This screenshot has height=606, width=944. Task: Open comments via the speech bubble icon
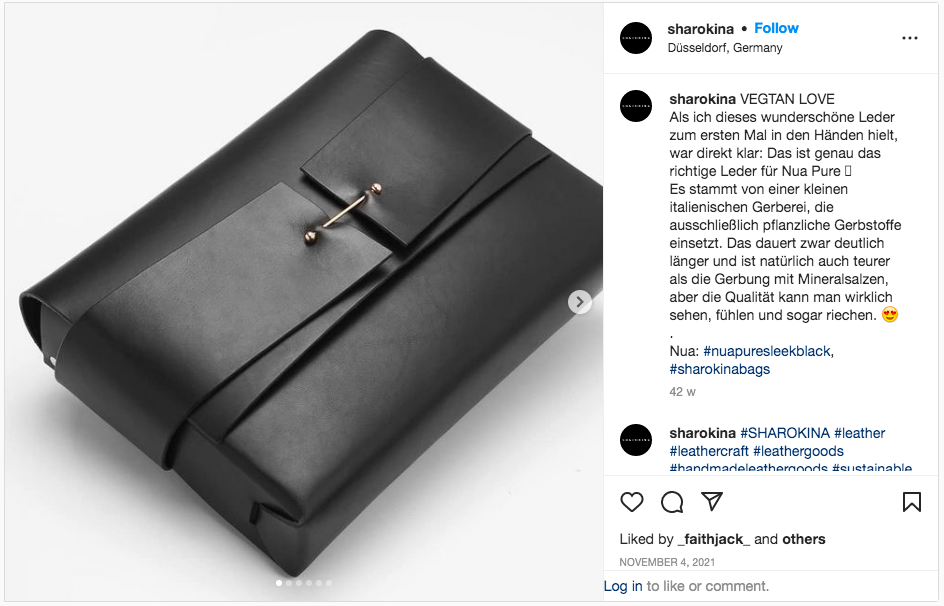tap(672, 502)
